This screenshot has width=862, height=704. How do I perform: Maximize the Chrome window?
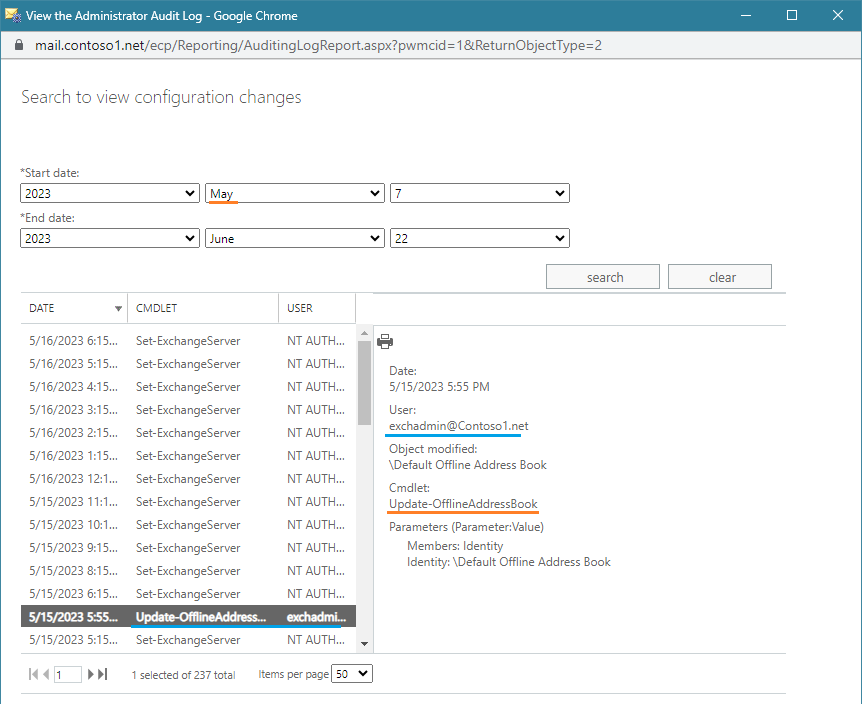click(792, 15)
